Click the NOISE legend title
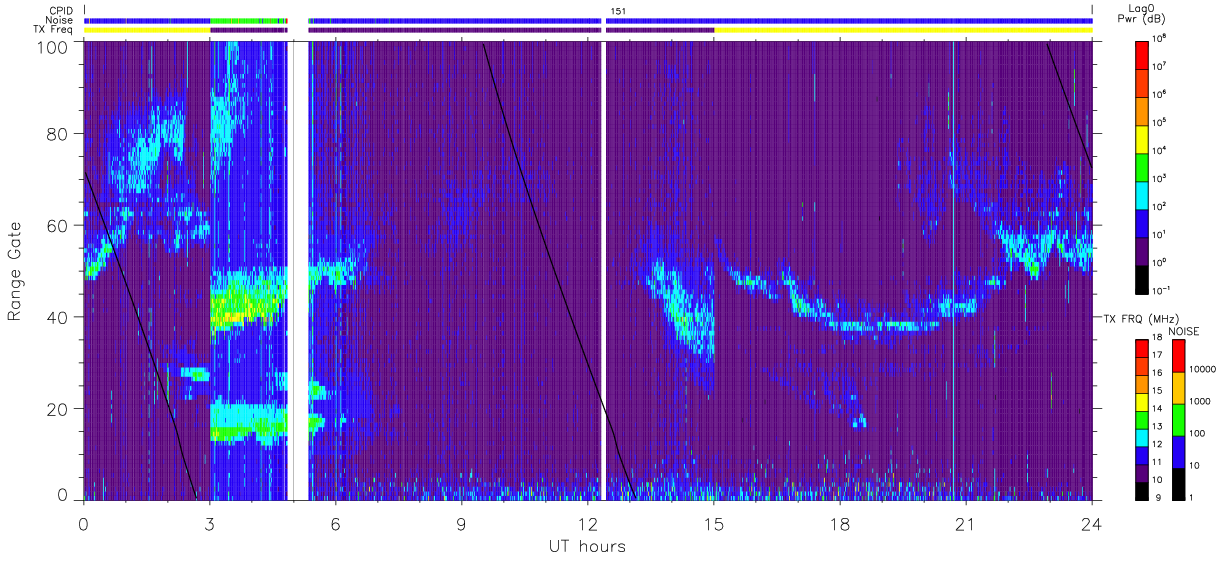Viewport: 1228px width, 567px height. point(1183,330)
